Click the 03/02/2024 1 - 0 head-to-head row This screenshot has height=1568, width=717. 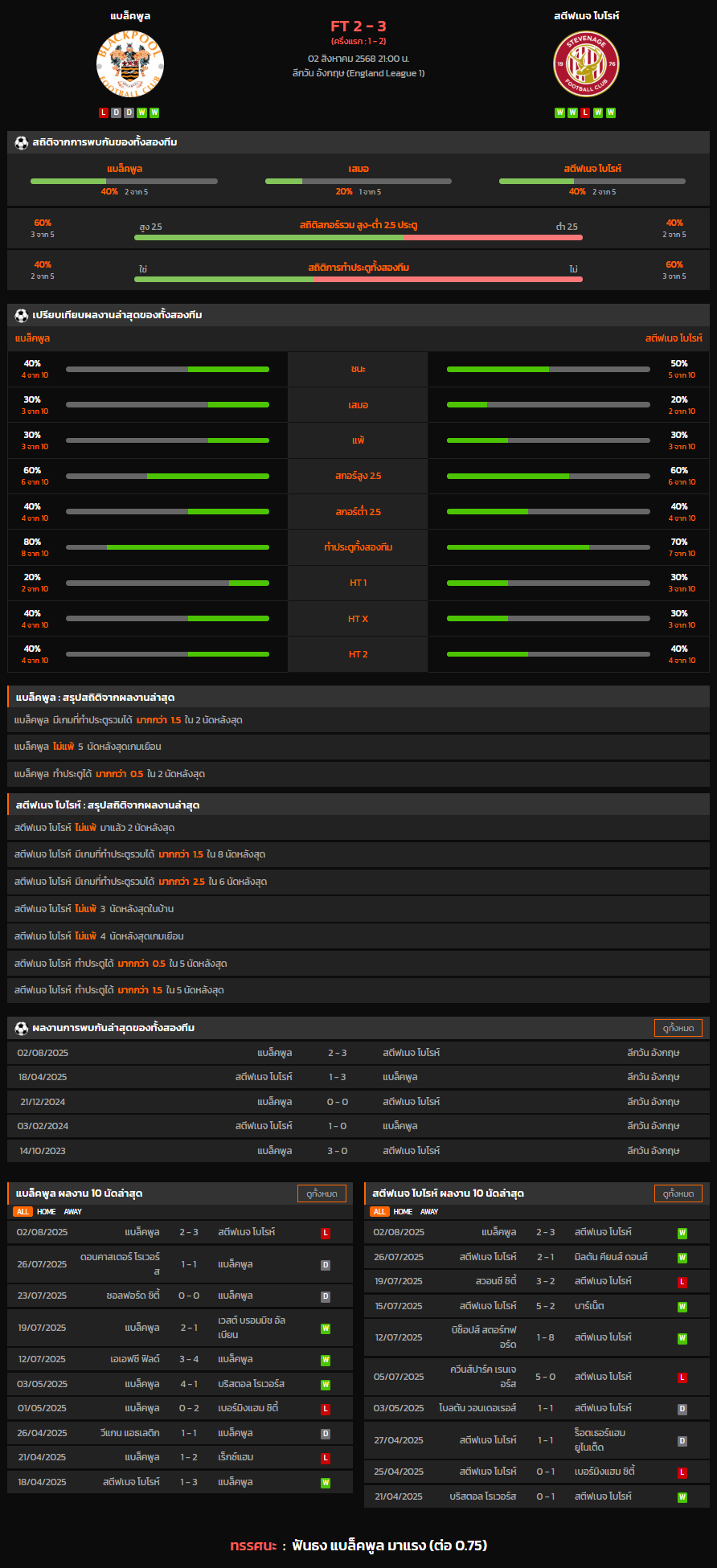358,1126
